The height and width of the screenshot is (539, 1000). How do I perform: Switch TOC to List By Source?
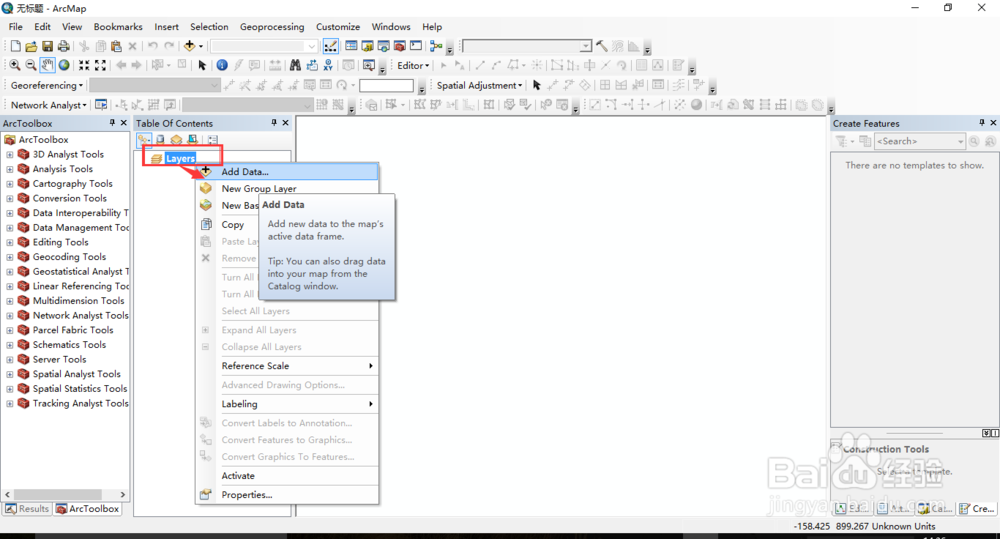pyautogui.click(x=160, y=139)
